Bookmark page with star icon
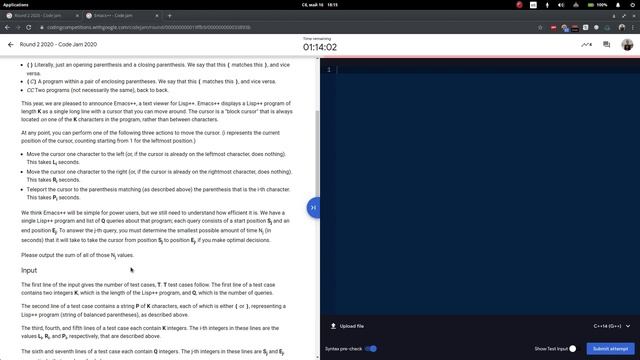The height and width of the screenshot is (360, 640). click(x=540, y=27)
